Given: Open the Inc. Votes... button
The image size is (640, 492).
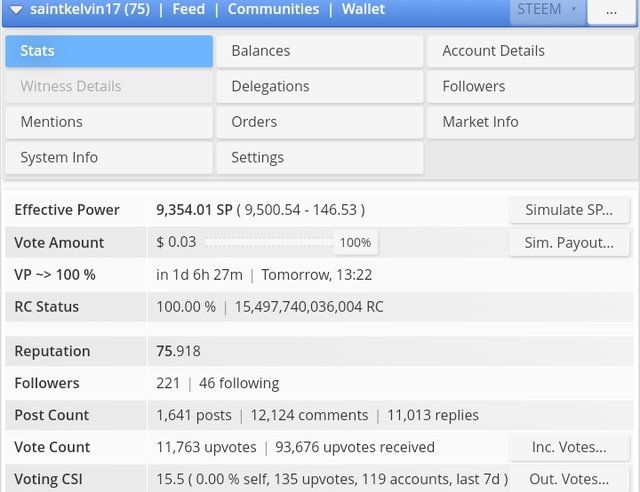Looking at the screenshot, I should (569, 447).
